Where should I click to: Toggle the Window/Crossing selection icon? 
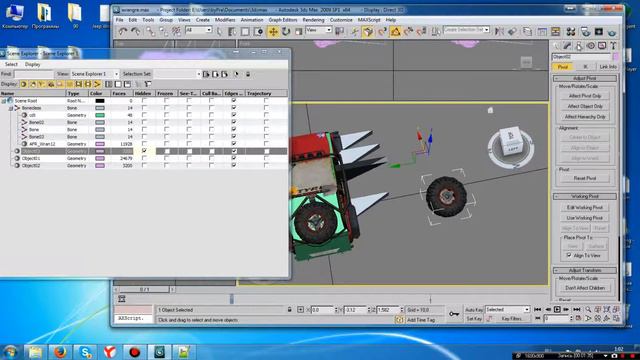(258, 31)
